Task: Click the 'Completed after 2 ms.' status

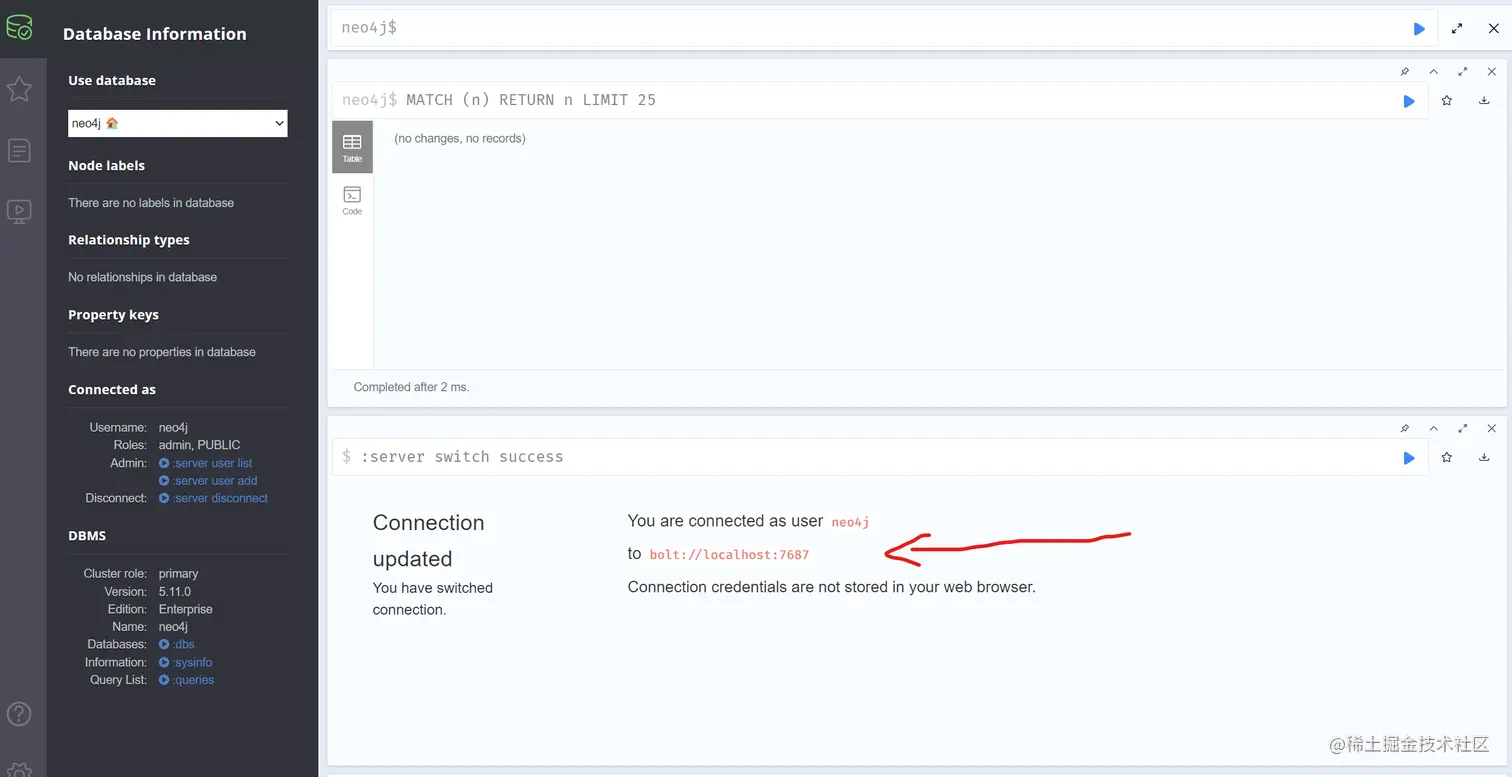Action: click(411, 387)
